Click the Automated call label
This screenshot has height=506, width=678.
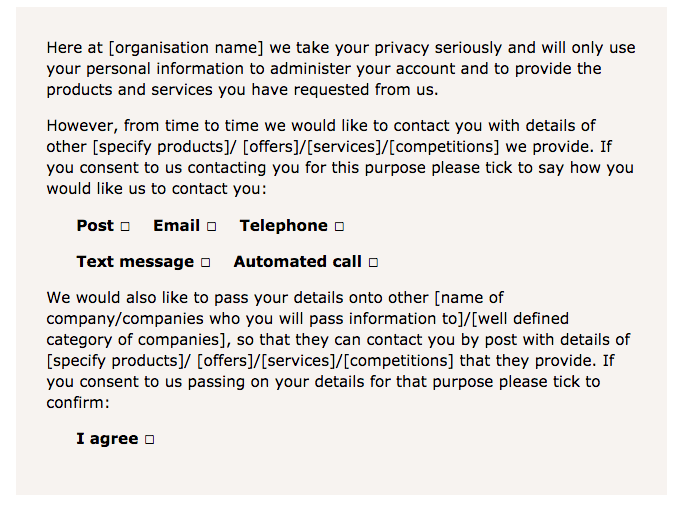297,262
